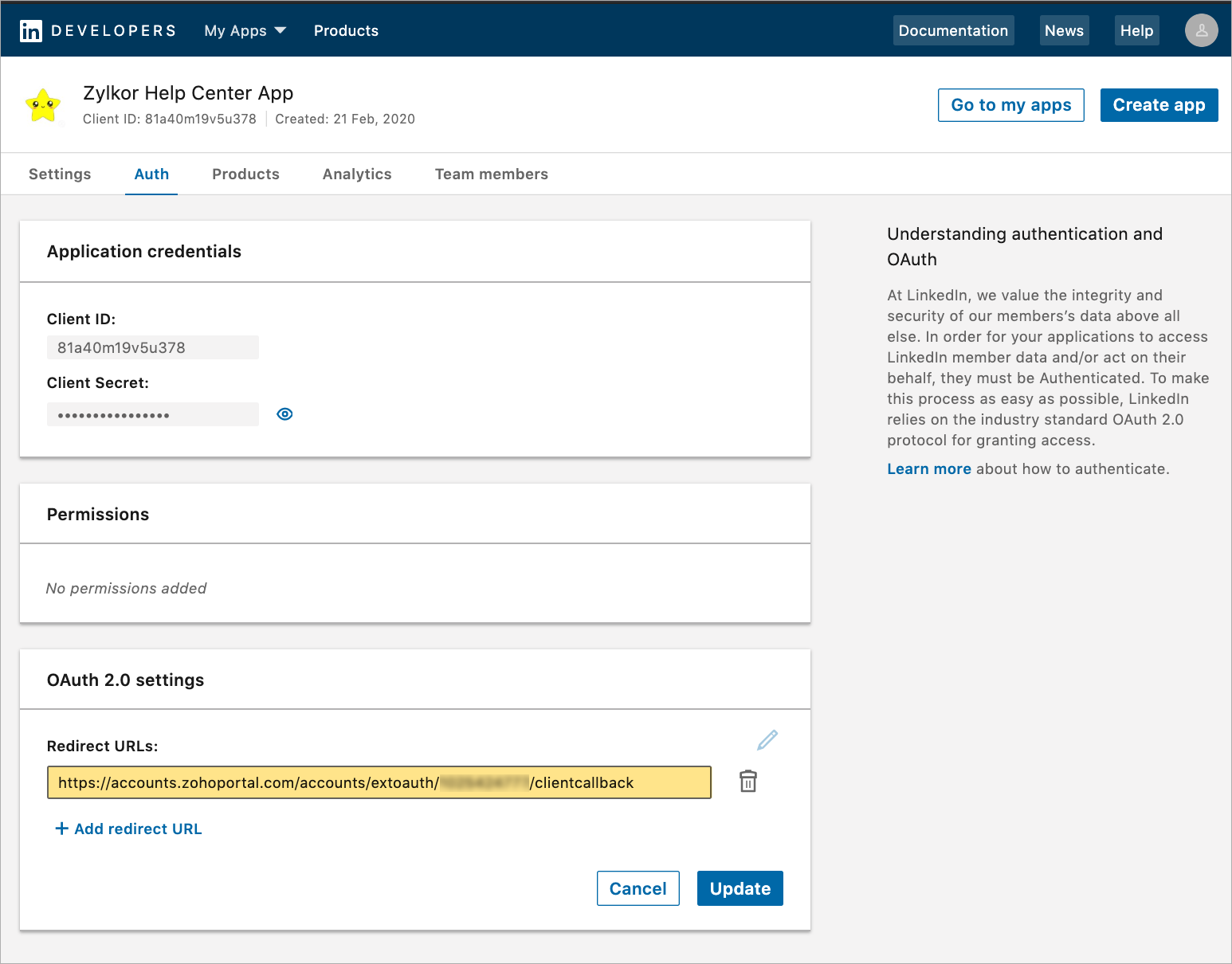Delete the redirect URL with trash icon
The height and width of the screenshot is (964, 1232).
[747, 782]
